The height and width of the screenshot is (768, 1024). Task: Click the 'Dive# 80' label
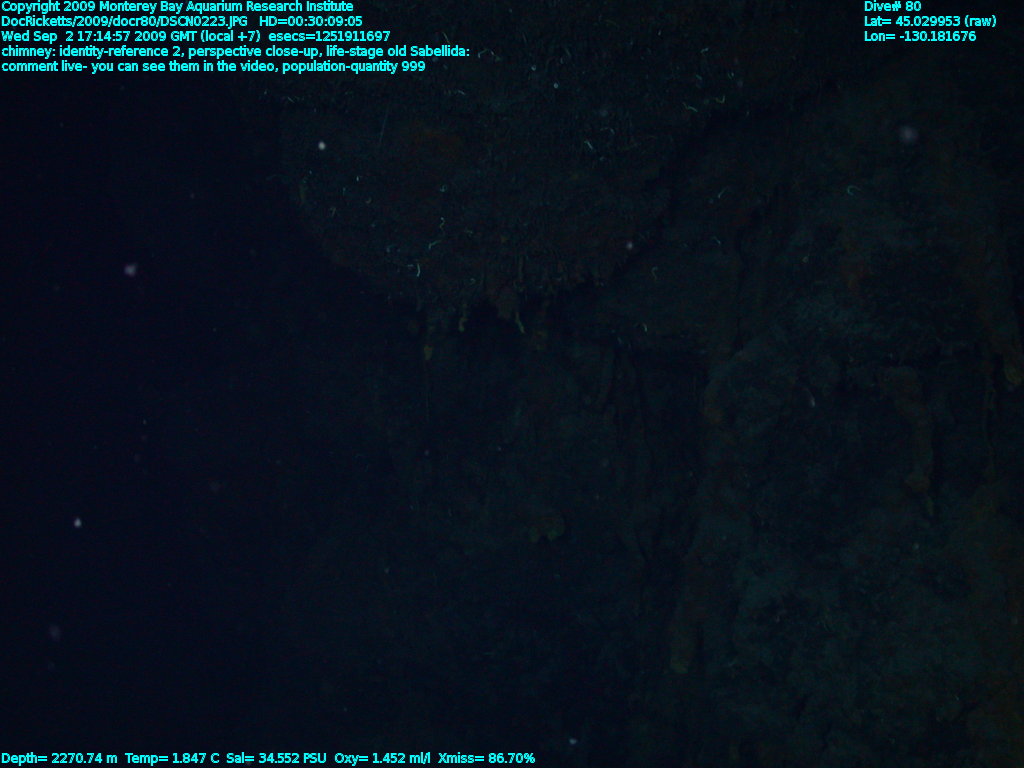892,7
